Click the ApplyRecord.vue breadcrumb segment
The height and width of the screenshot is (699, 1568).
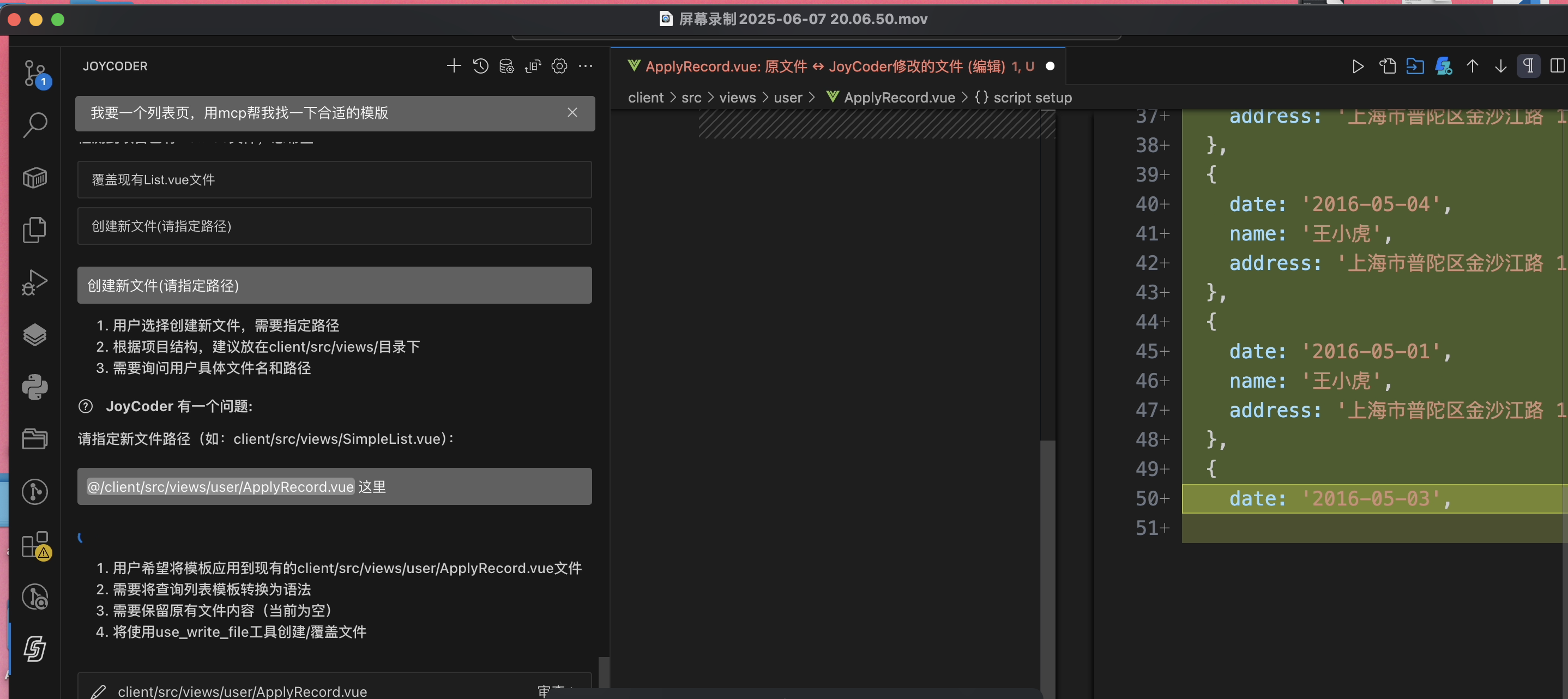click(x=890, y=98)
